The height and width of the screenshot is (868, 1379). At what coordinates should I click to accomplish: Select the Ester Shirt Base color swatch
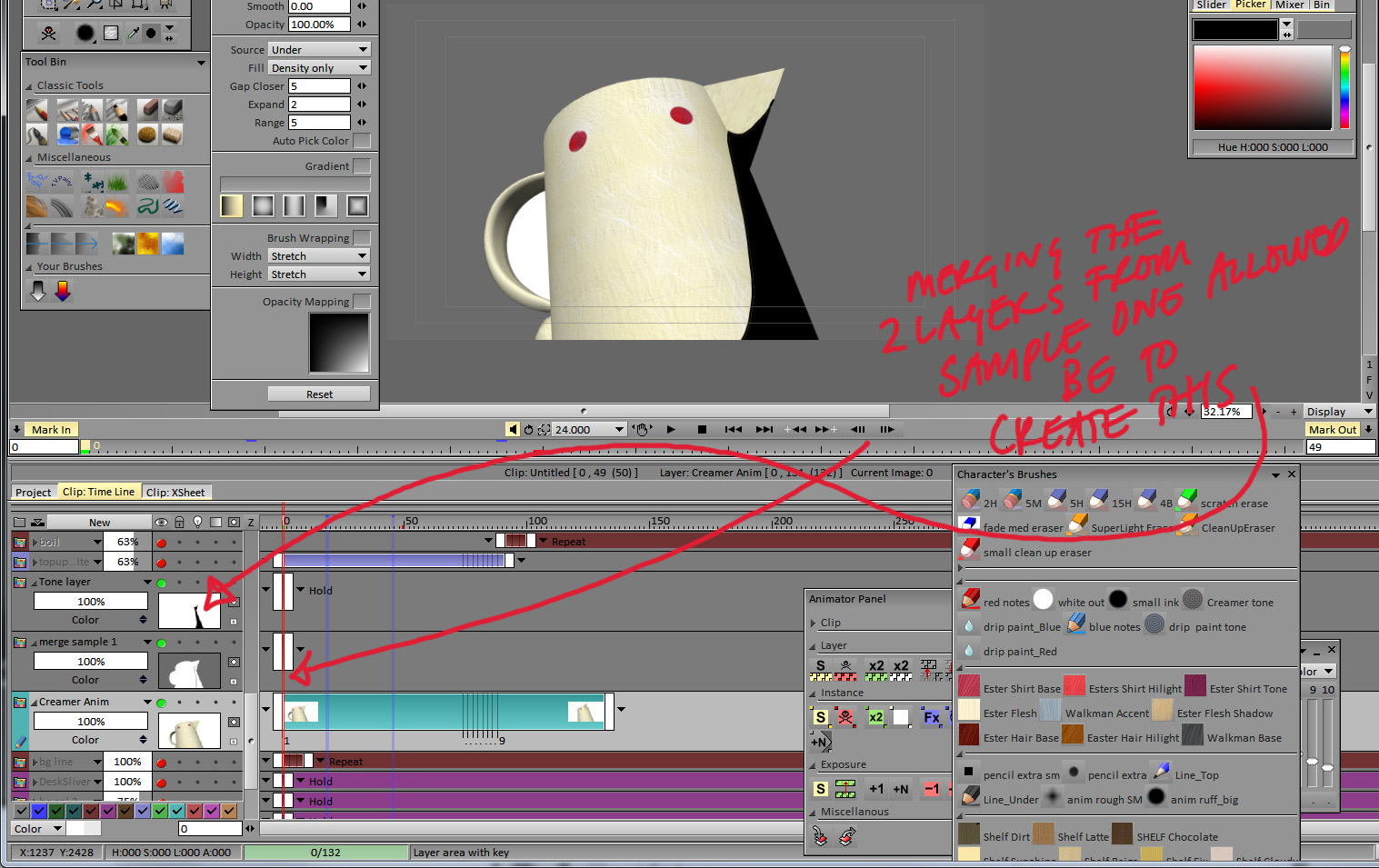point(970,686)
